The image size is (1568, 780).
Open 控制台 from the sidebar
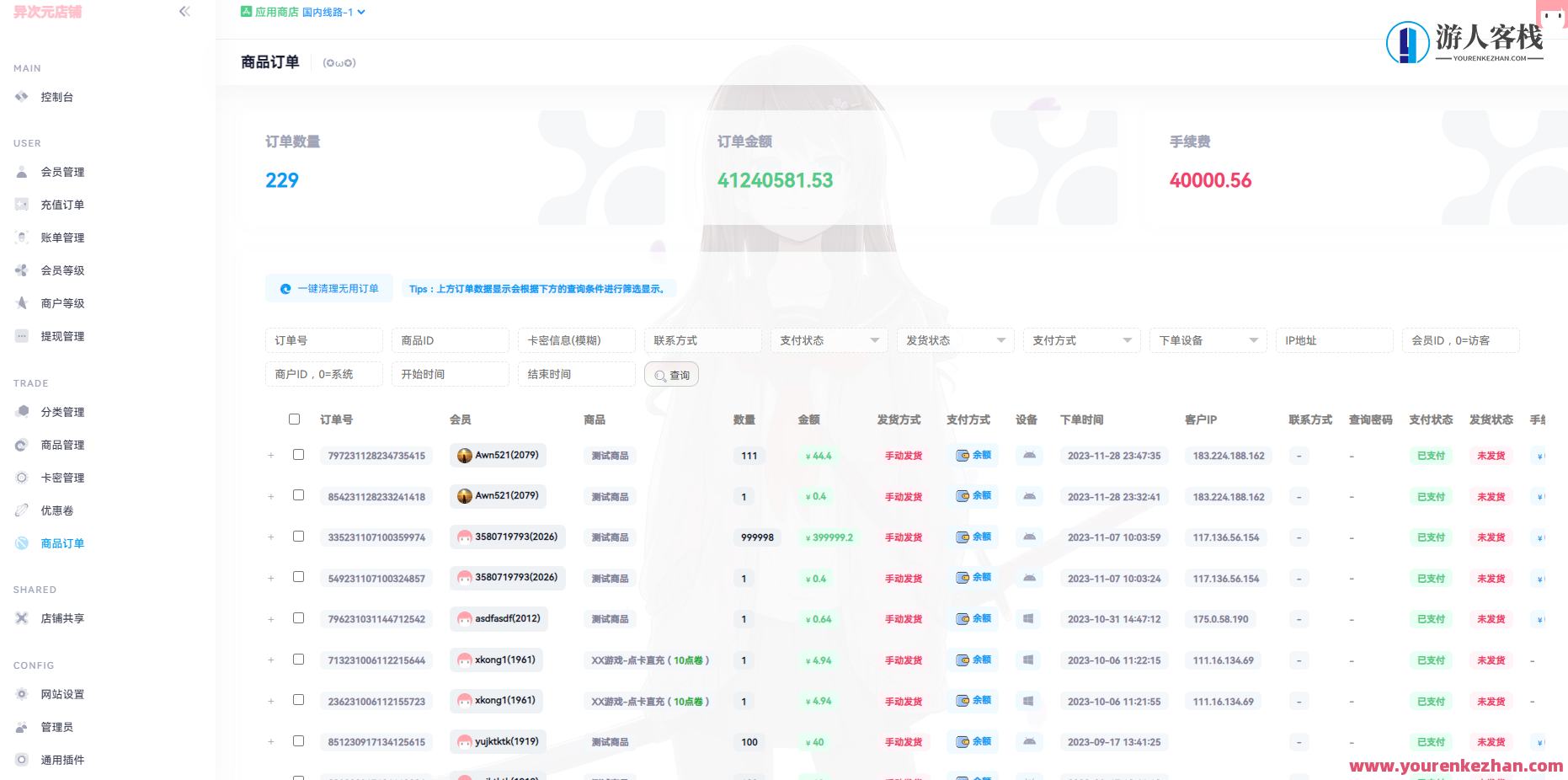[x=56, y=96]
